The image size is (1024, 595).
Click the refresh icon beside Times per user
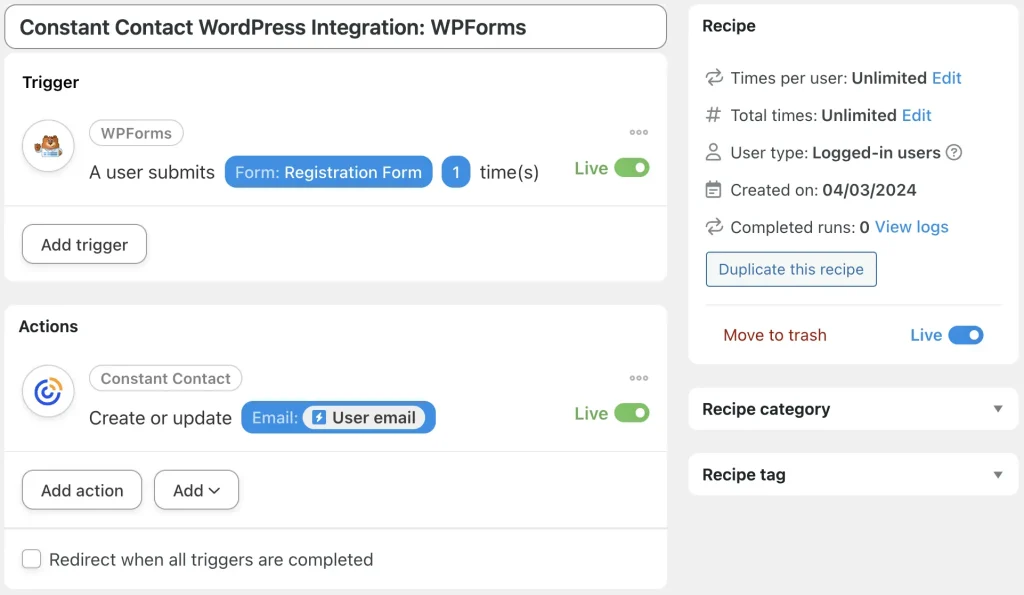coord(712,78)
